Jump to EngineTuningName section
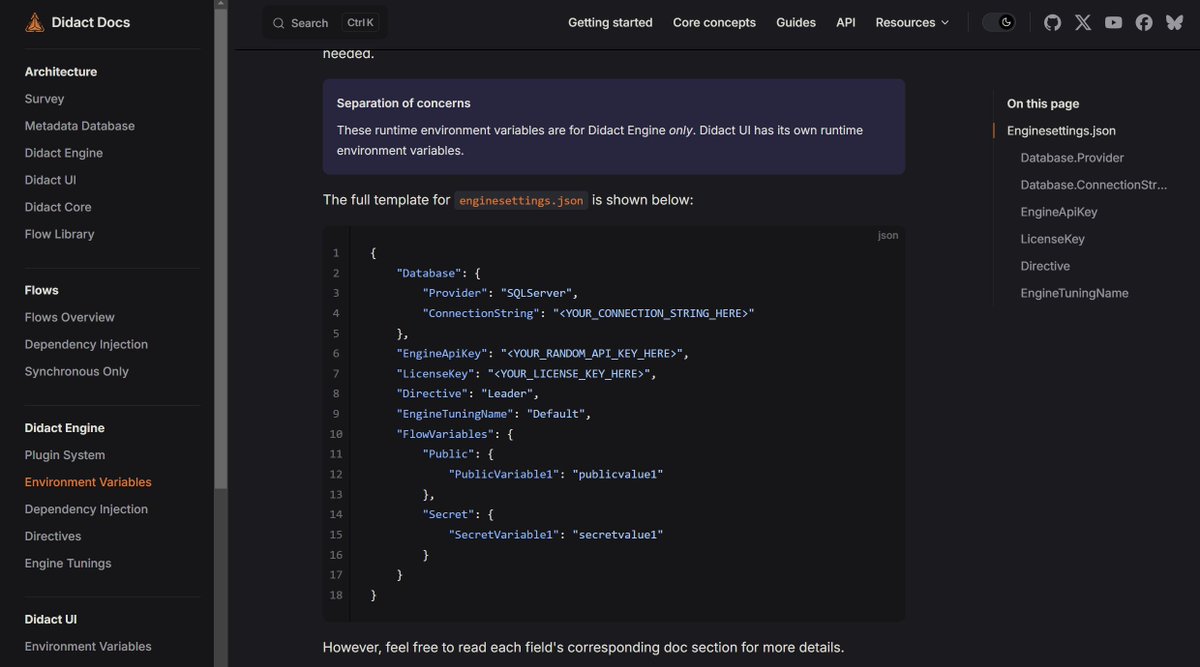 1075,293
